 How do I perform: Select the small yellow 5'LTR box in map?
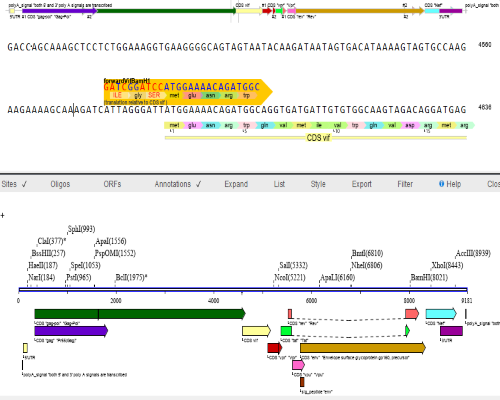pos(25,348)
